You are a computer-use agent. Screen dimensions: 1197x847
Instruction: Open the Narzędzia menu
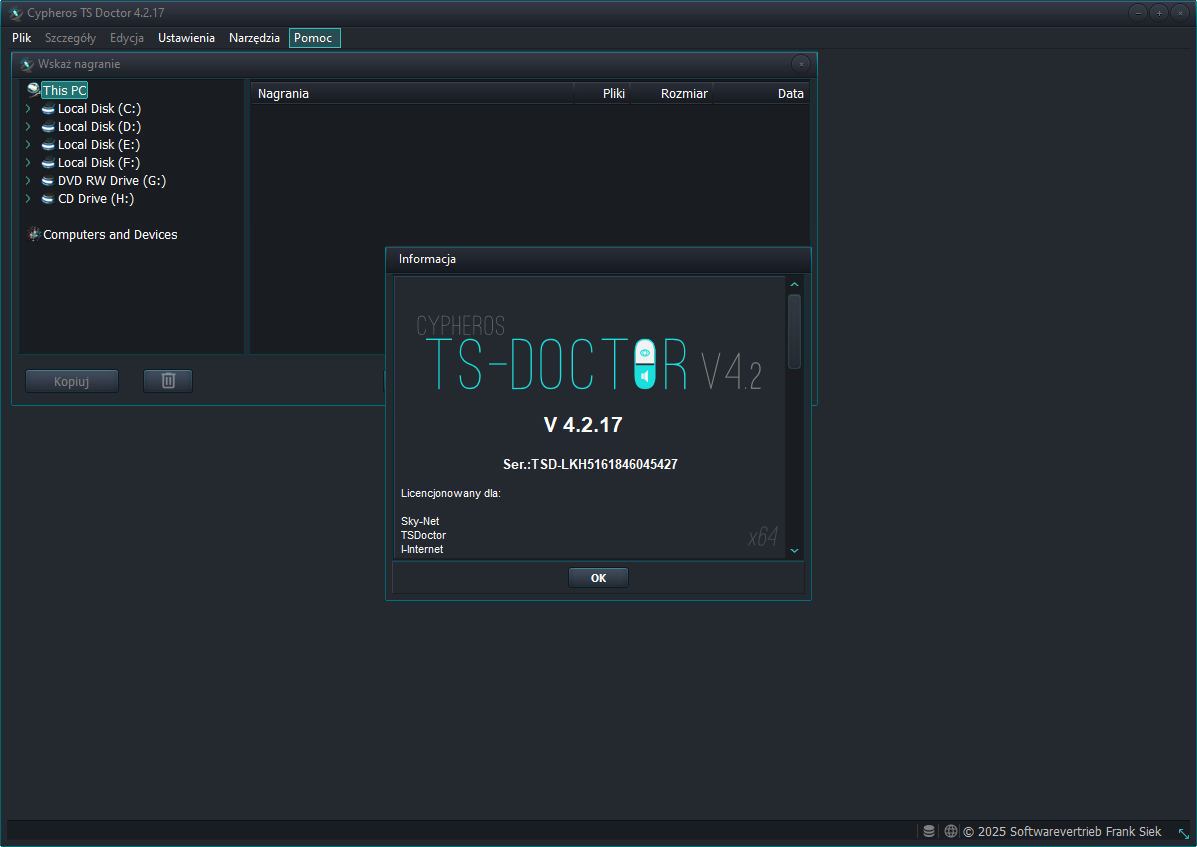(254, 38)
